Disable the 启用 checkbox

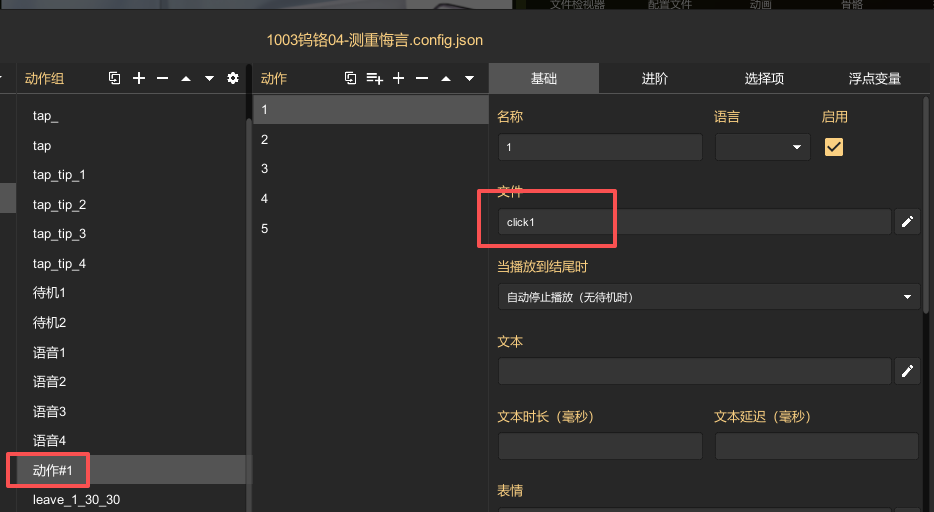[833, 147]
